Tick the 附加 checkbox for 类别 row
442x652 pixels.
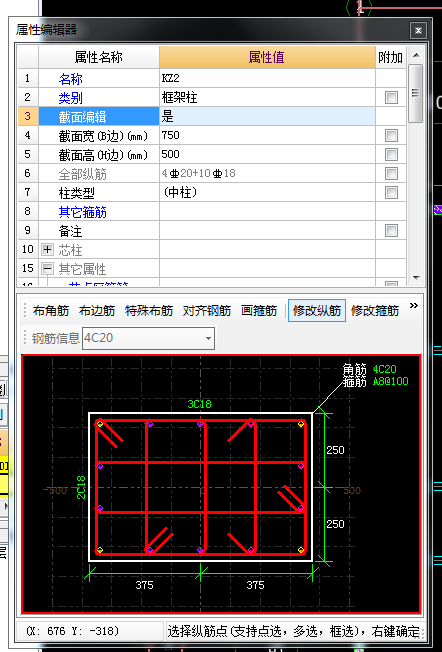pos(391,98)
